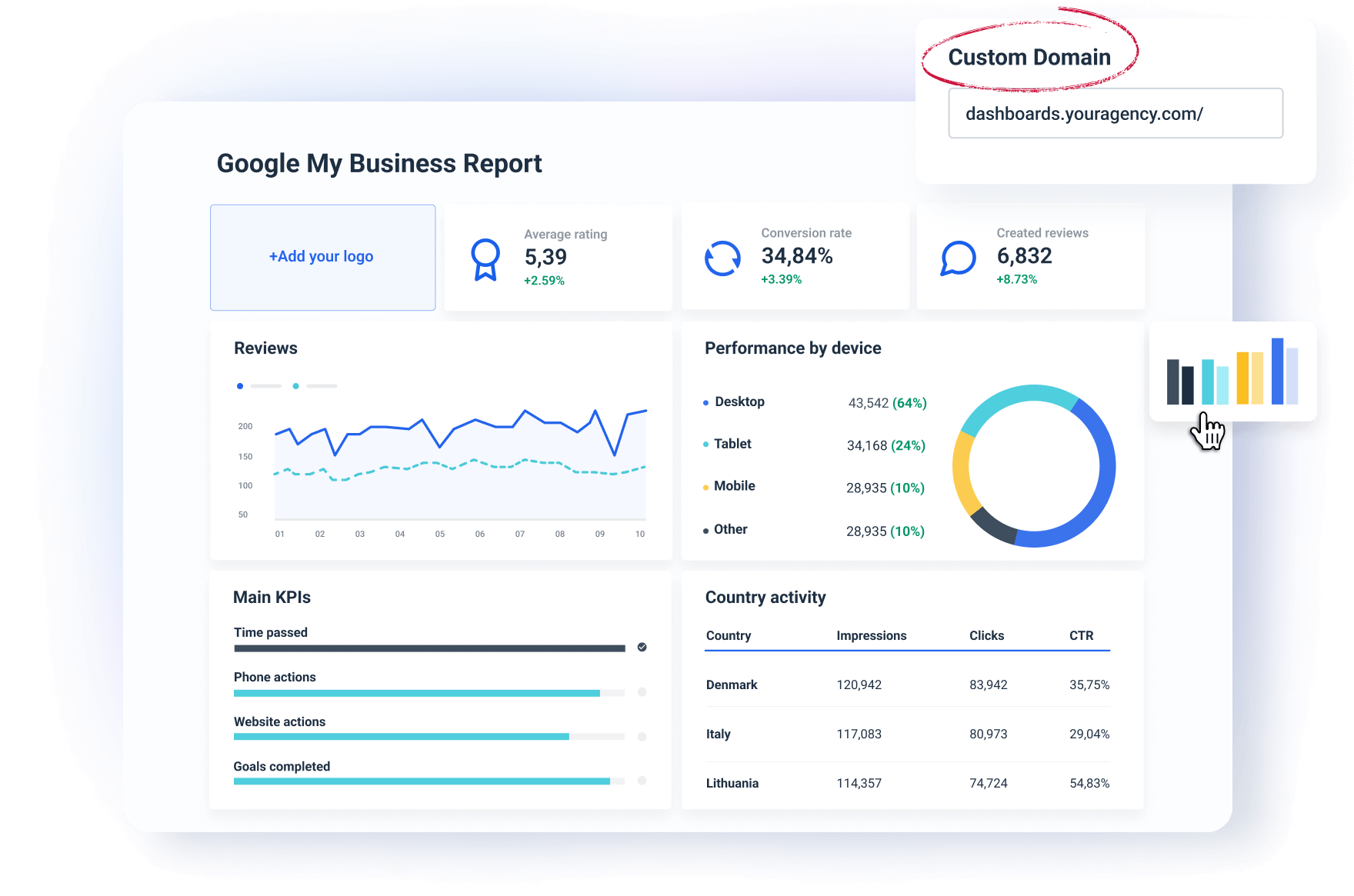Click the Add your logo button
Image resolution: width=1354 pixels, height=896 pixels.
pos(322,257)
